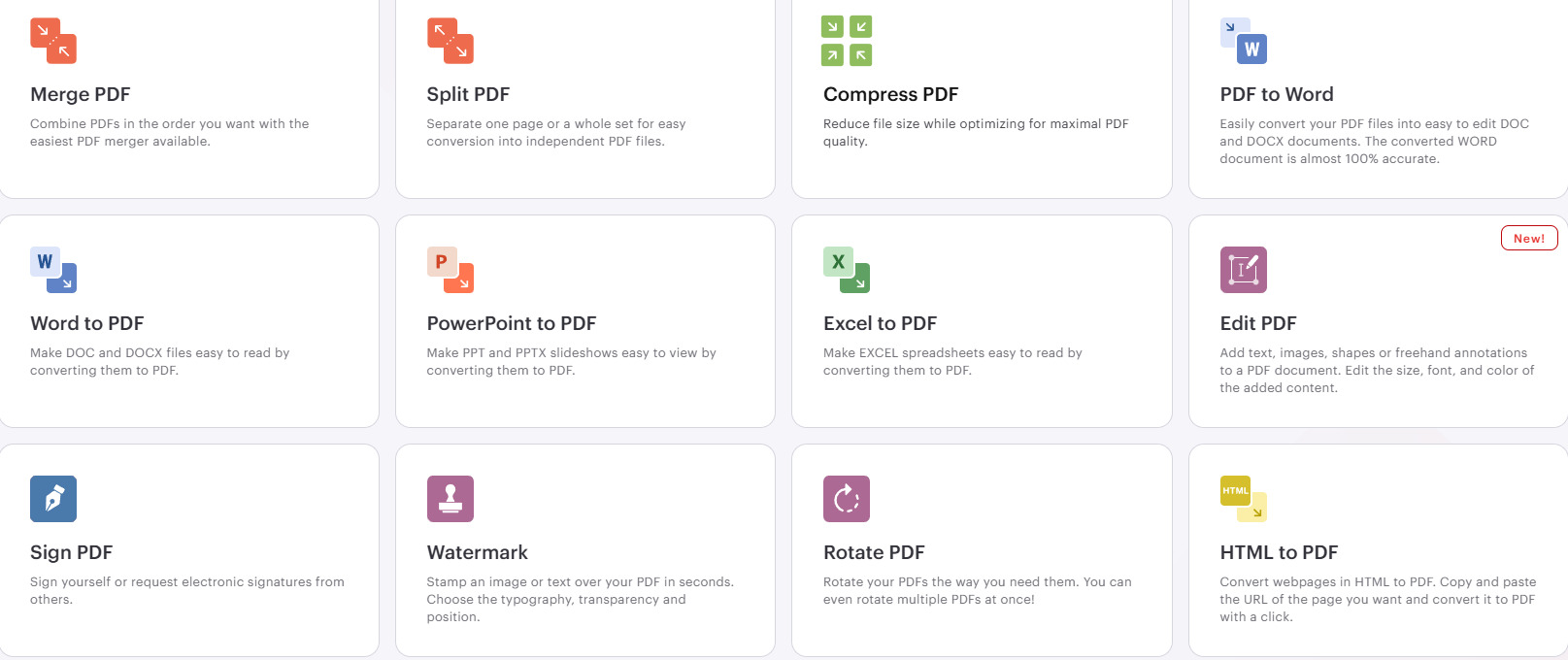Click the Rotate PDF description text
Viewport: 1568px width, 660px height.
977,590
